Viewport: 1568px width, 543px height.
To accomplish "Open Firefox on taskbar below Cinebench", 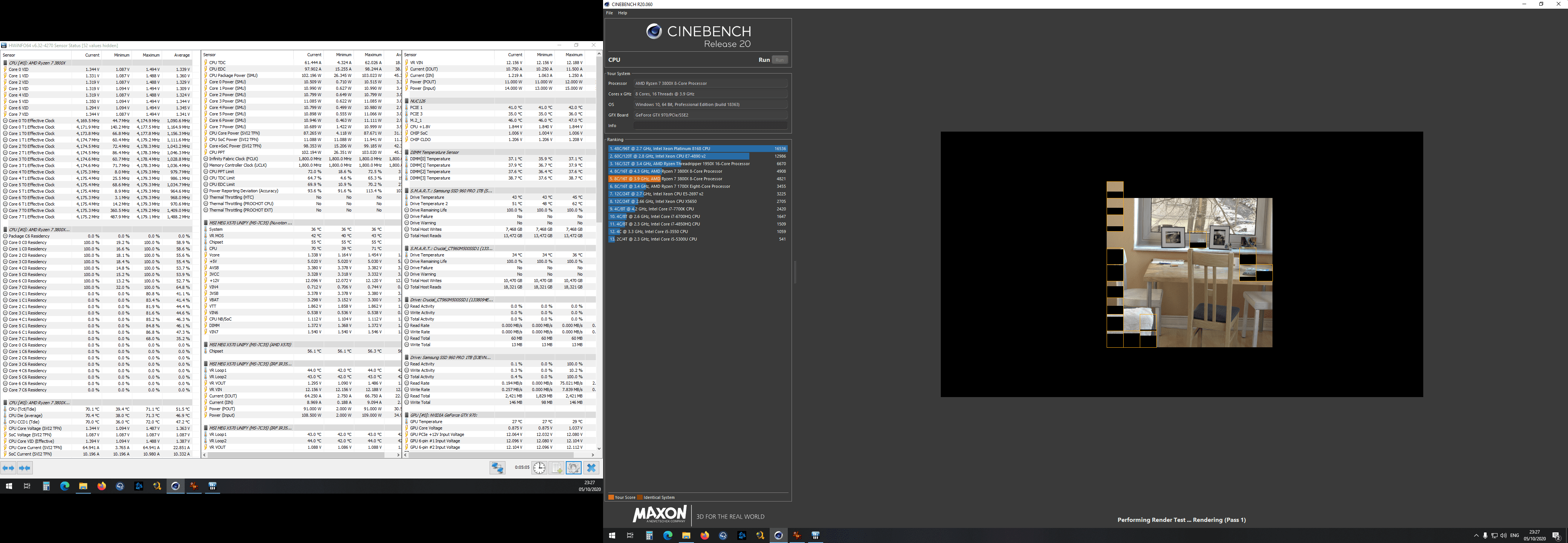I will pyautogui.click(x=705, y=536).
